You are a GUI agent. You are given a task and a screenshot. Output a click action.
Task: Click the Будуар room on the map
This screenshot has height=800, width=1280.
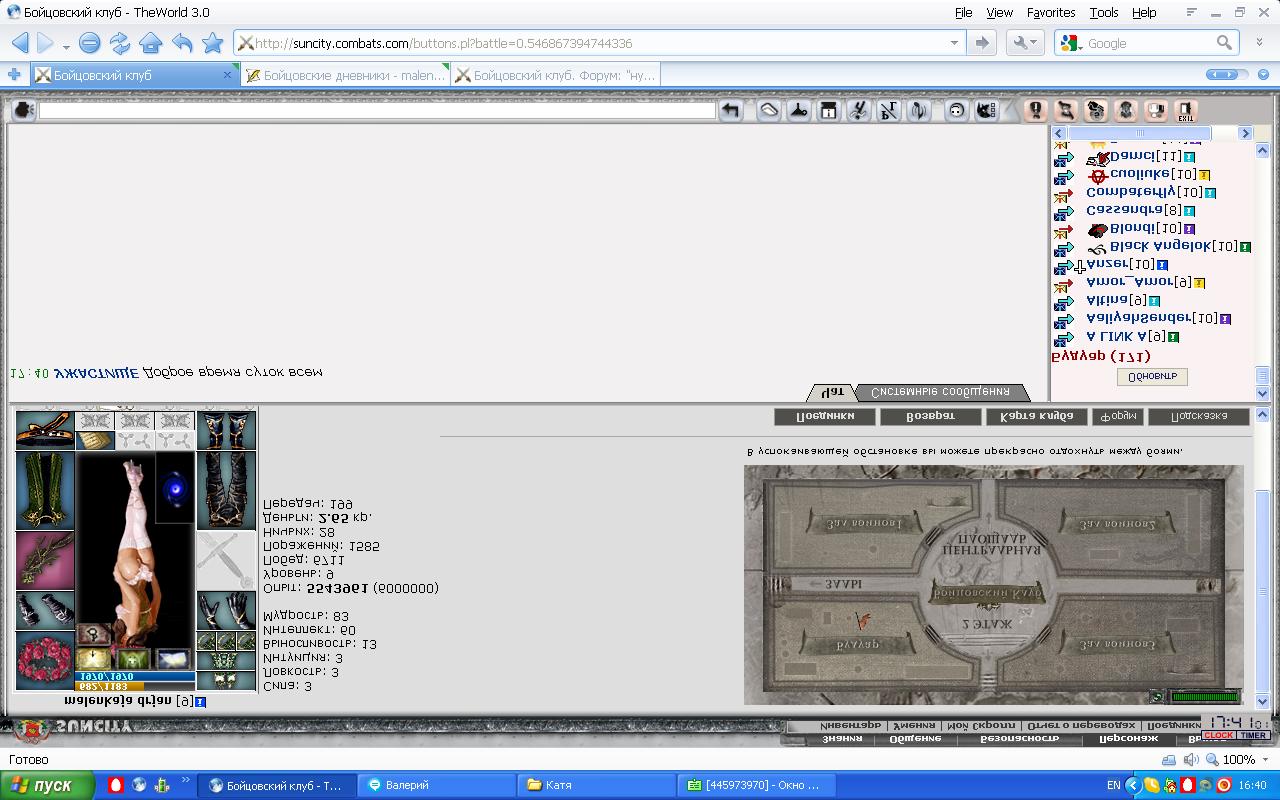(857, 645)
